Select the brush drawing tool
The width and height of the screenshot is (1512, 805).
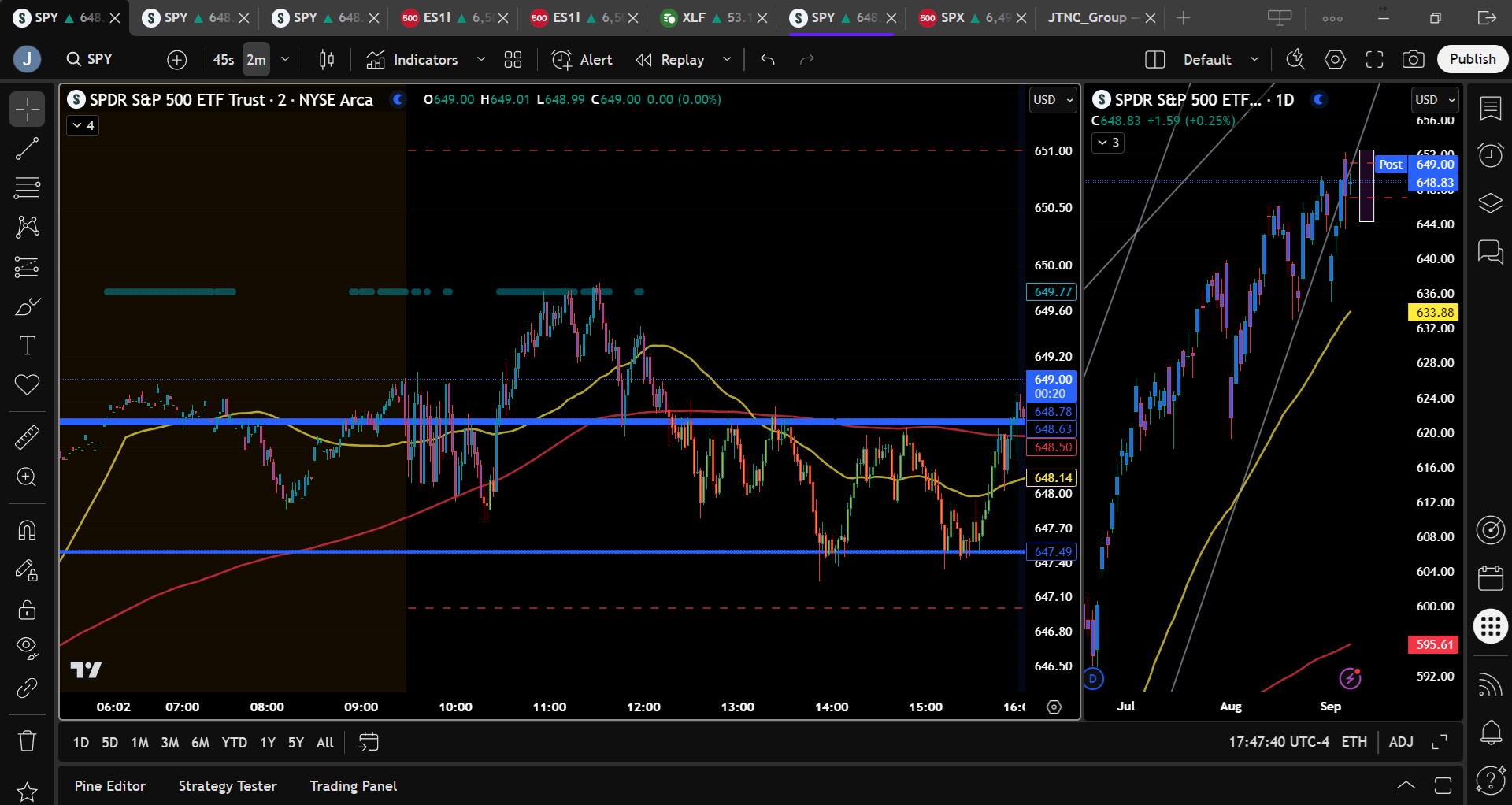27,306
